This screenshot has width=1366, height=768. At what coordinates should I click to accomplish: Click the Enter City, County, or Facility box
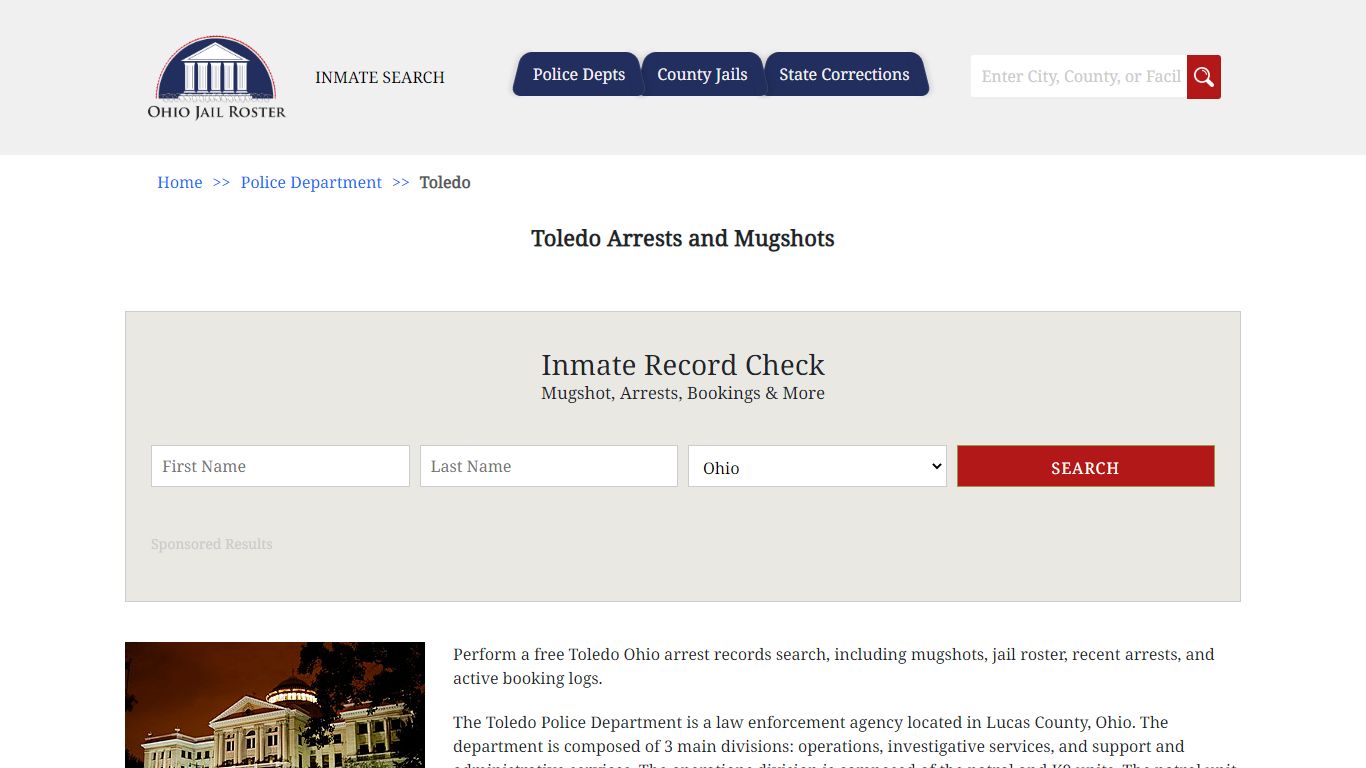(x=1078, y=76)
